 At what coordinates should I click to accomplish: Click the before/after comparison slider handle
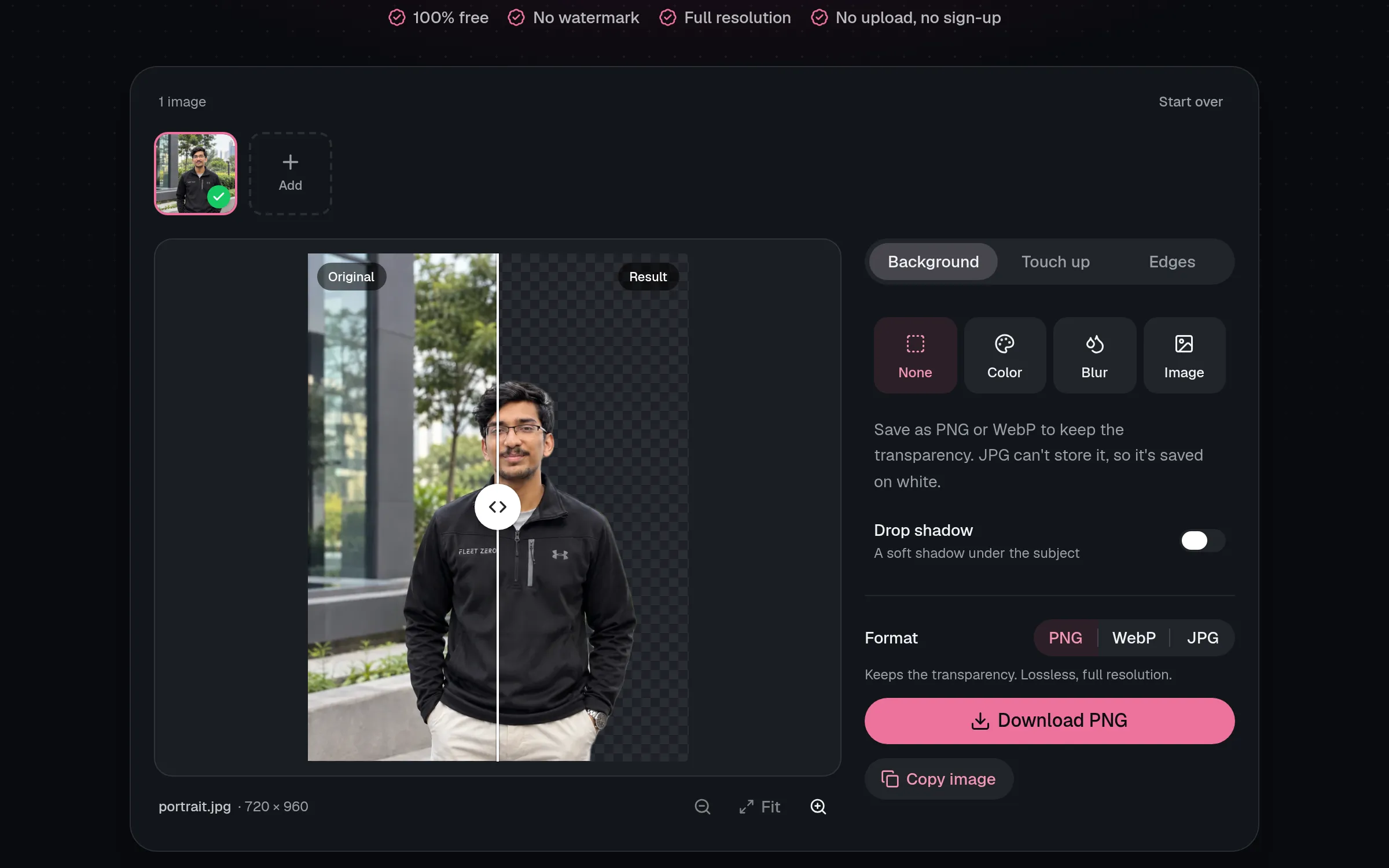[498, 507]
